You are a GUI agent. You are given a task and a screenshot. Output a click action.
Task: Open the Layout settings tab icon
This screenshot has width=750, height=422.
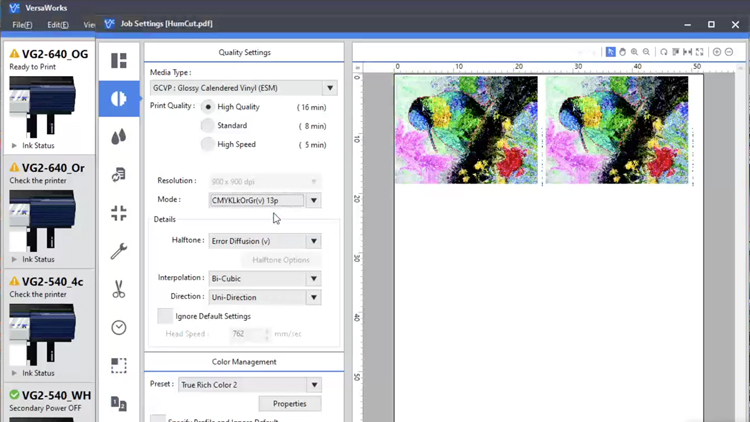tap(119, 61)
